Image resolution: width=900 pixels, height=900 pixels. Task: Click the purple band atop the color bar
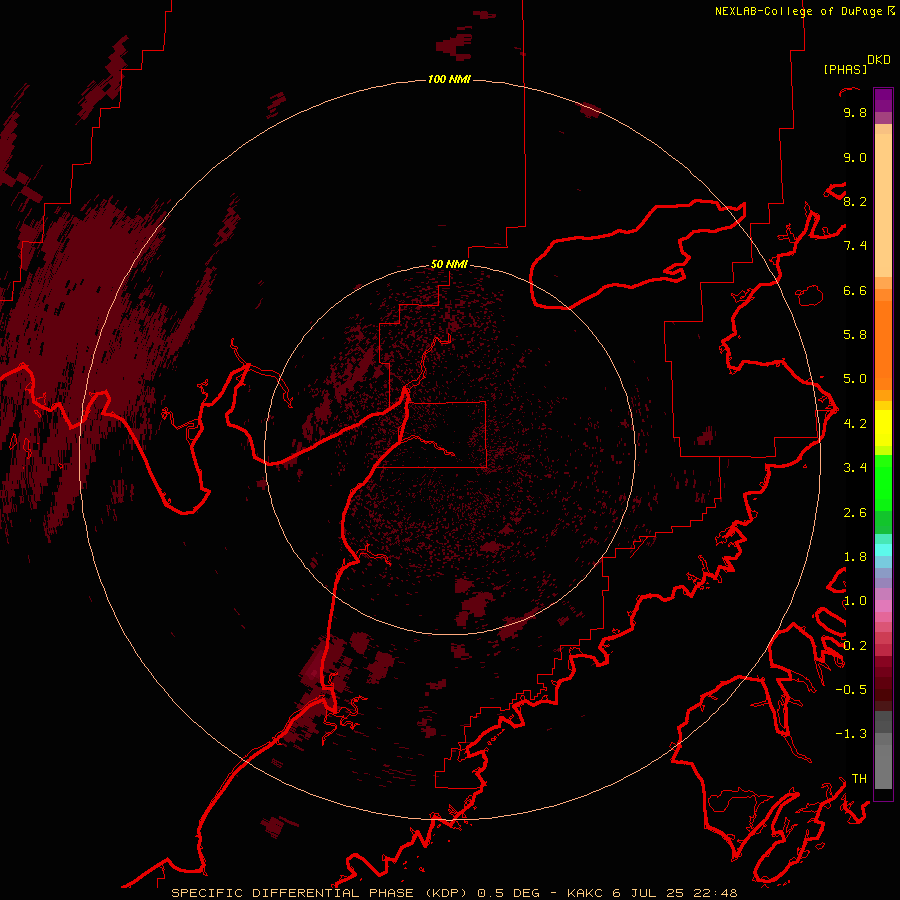pos(883,100)
